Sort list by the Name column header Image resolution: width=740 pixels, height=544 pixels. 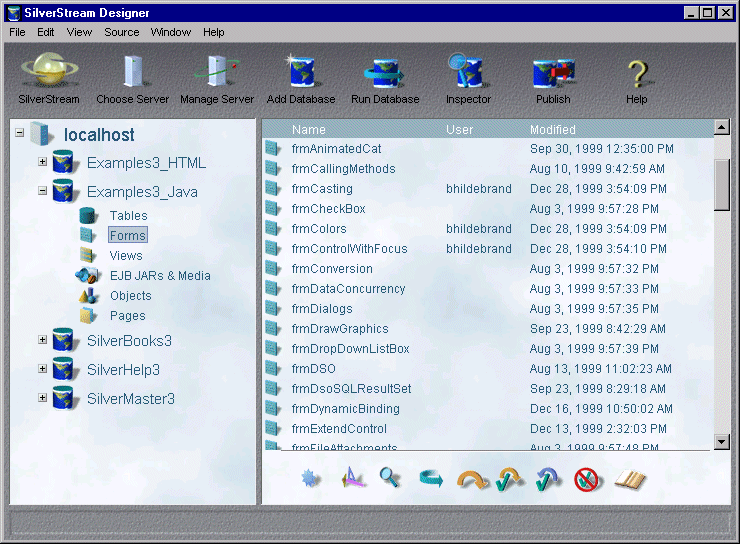click(309, 129)
